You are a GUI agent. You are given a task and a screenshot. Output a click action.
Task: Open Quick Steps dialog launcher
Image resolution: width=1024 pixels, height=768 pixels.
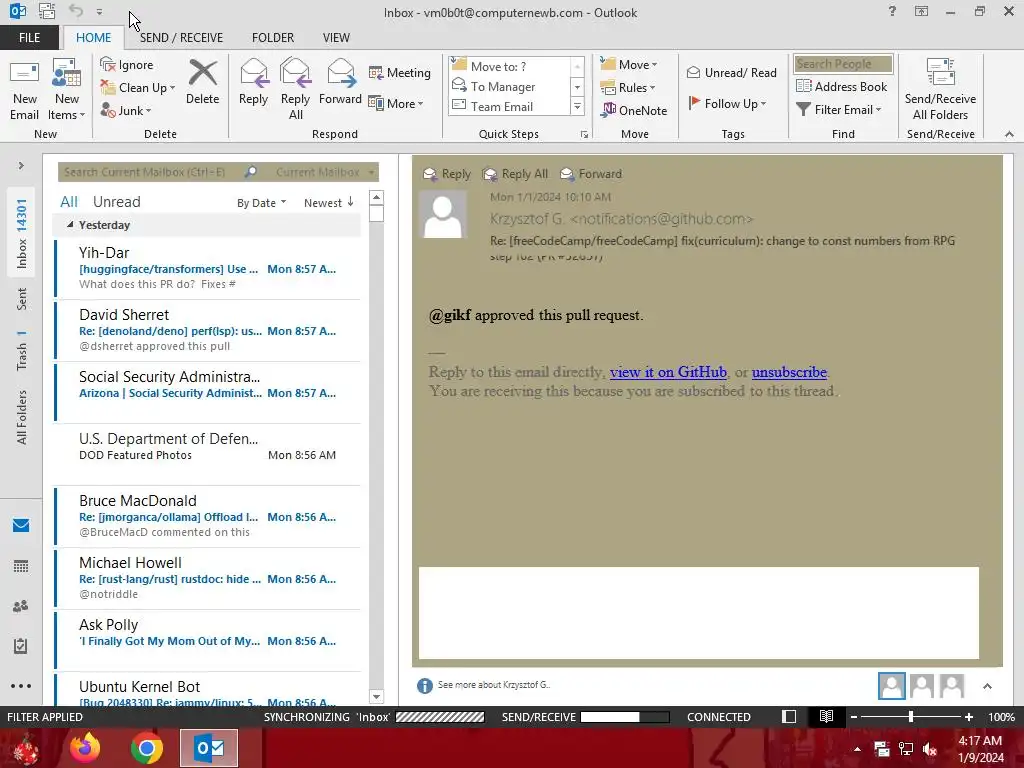(x=584, y=135)
